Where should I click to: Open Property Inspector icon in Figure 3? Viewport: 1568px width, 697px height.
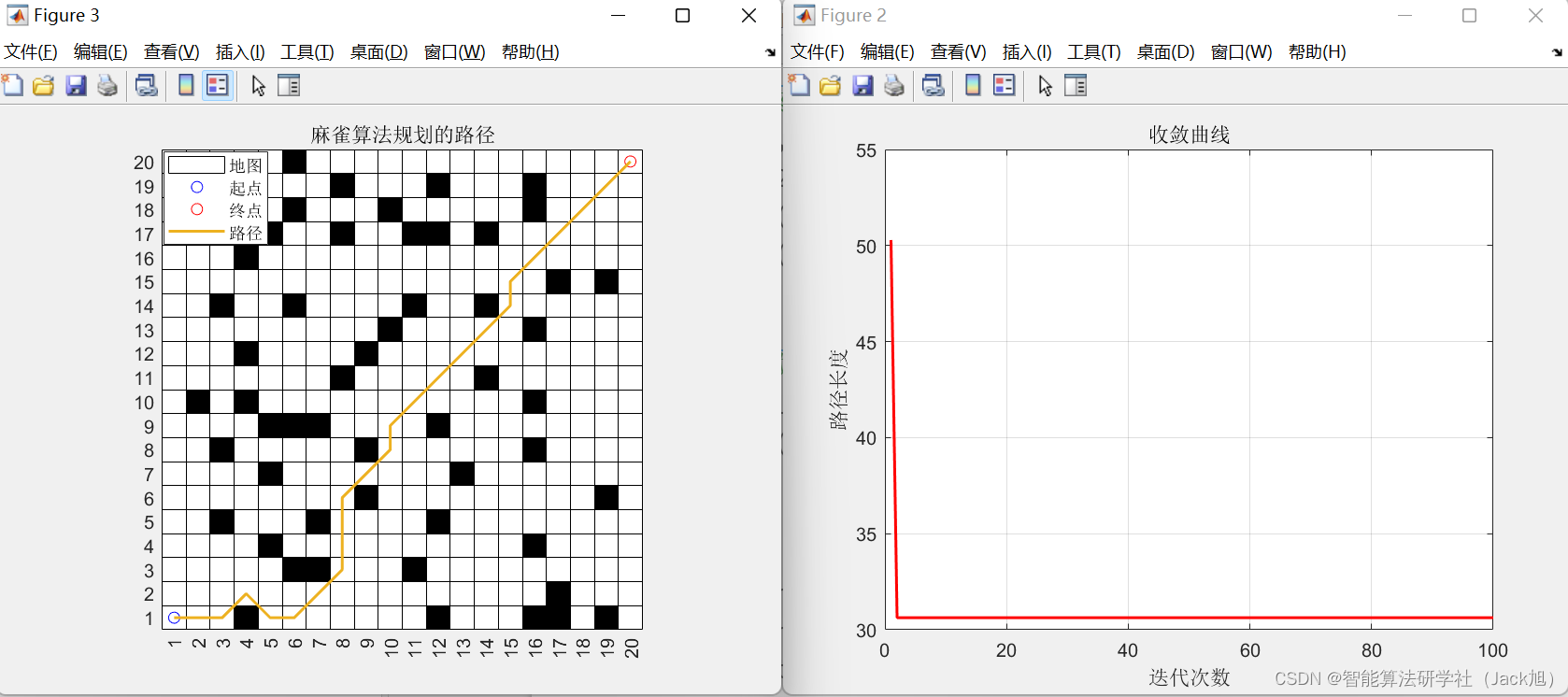pos(289,86)
